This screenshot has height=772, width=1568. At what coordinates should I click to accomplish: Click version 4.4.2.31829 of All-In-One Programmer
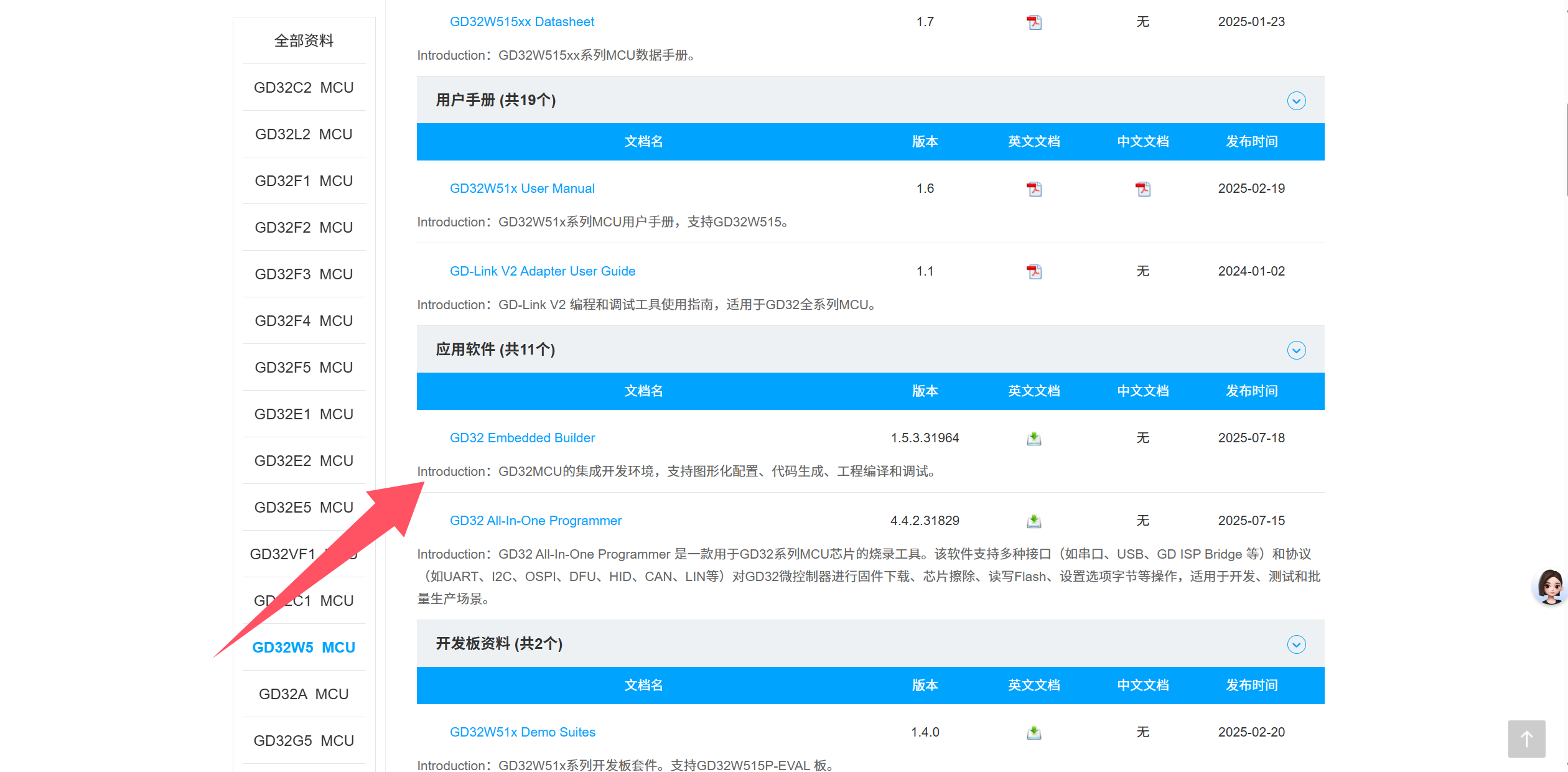[925, 521]
